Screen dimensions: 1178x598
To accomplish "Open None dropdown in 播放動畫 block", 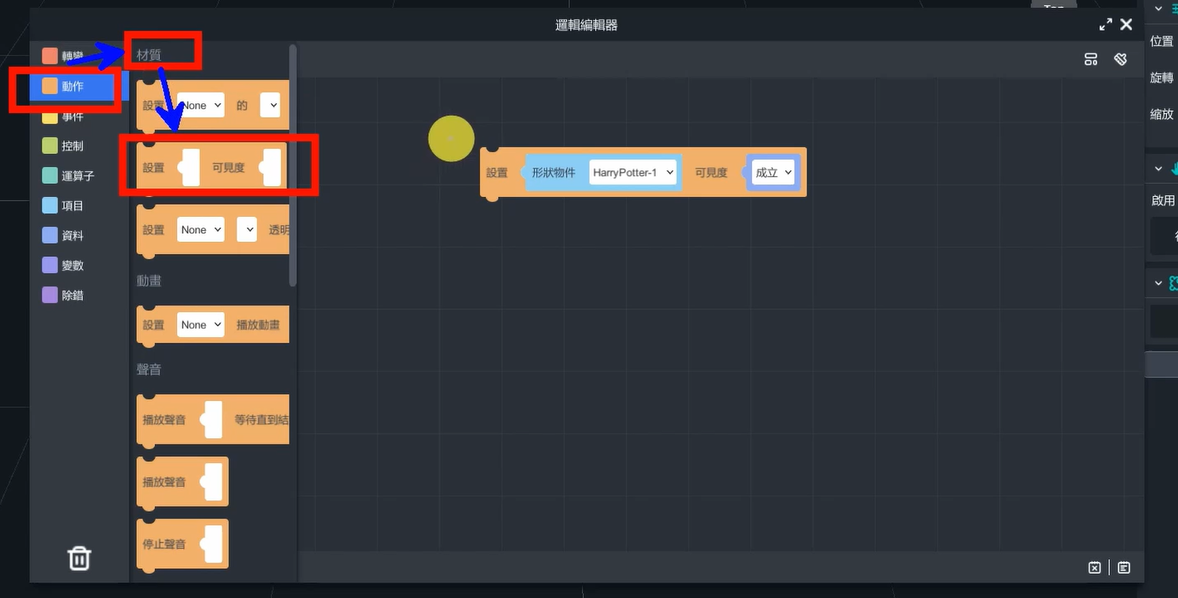I will coord(200,325).
